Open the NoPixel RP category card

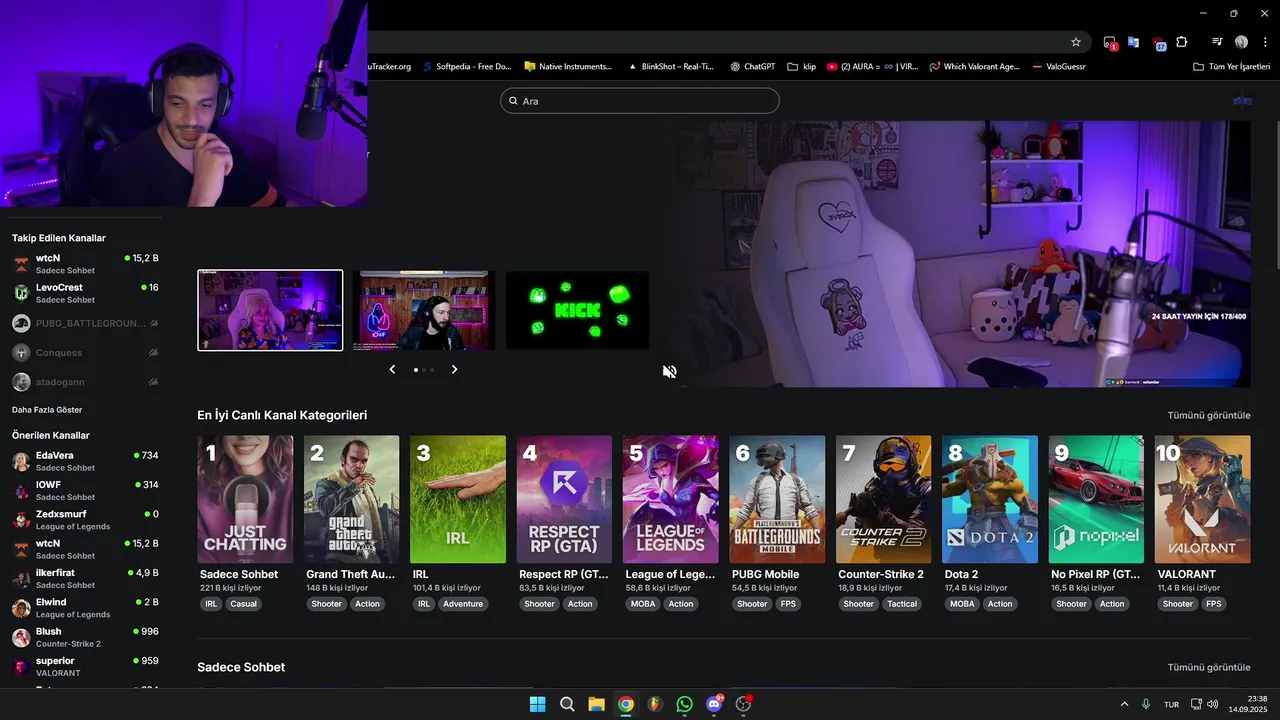(1096, 499)
